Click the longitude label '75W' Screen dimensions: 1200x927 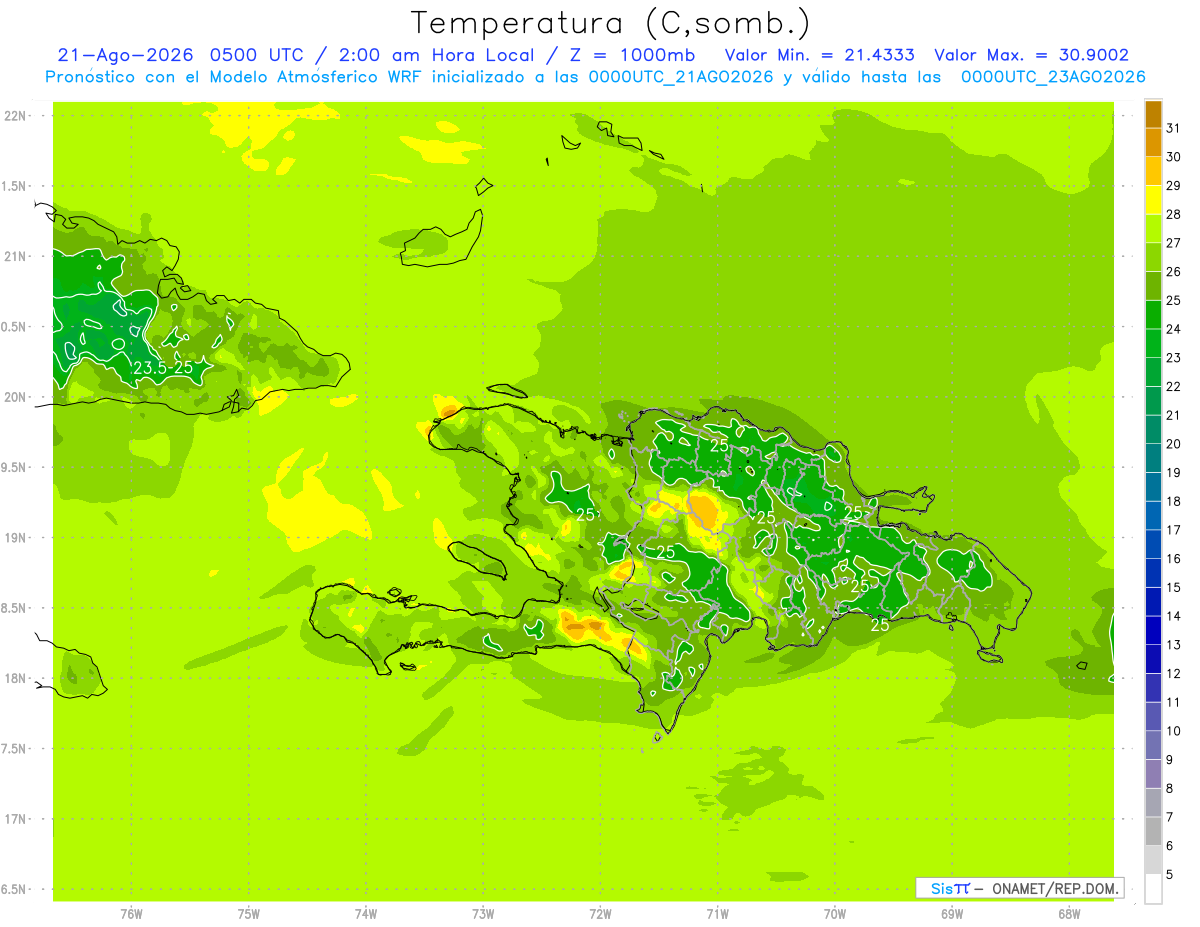point(249,914)
